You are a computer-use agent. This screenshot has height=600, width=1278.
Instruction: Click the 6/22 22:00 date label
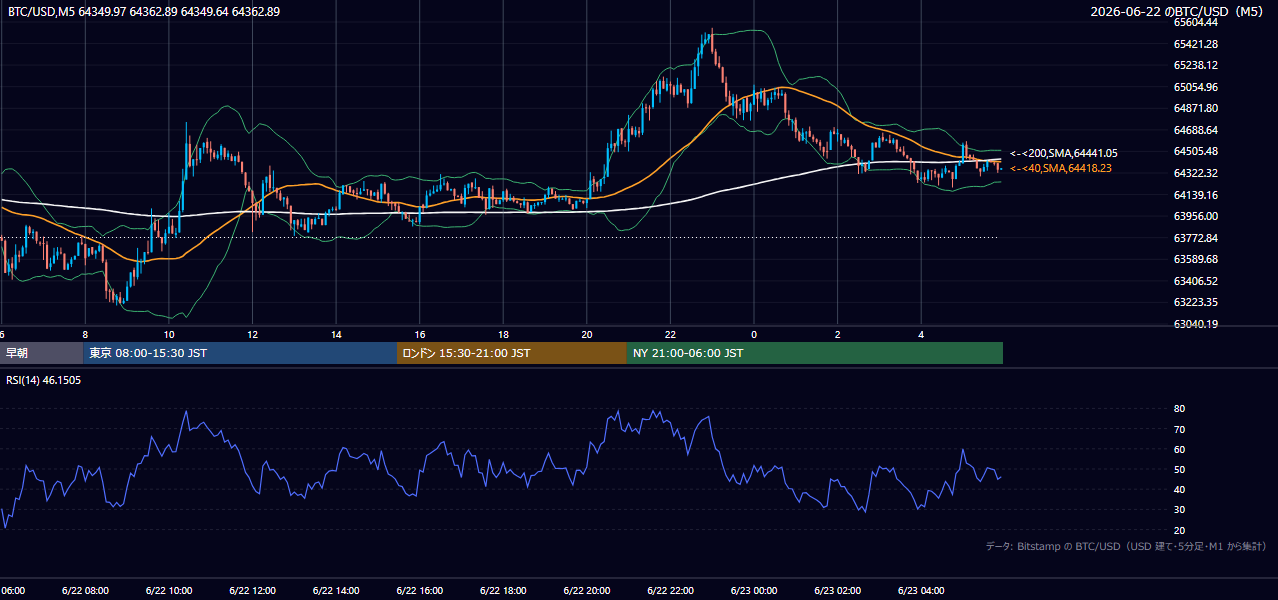(x=670, y=591)
